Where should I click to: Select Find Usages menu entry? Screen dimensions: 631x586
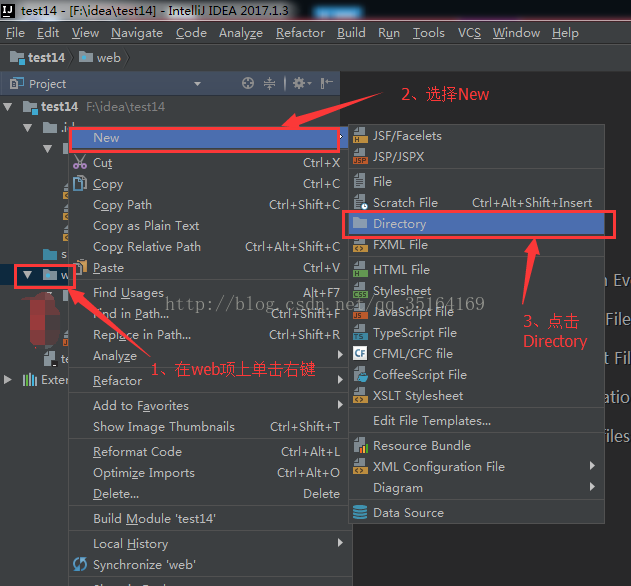click(x=208, y=293)
